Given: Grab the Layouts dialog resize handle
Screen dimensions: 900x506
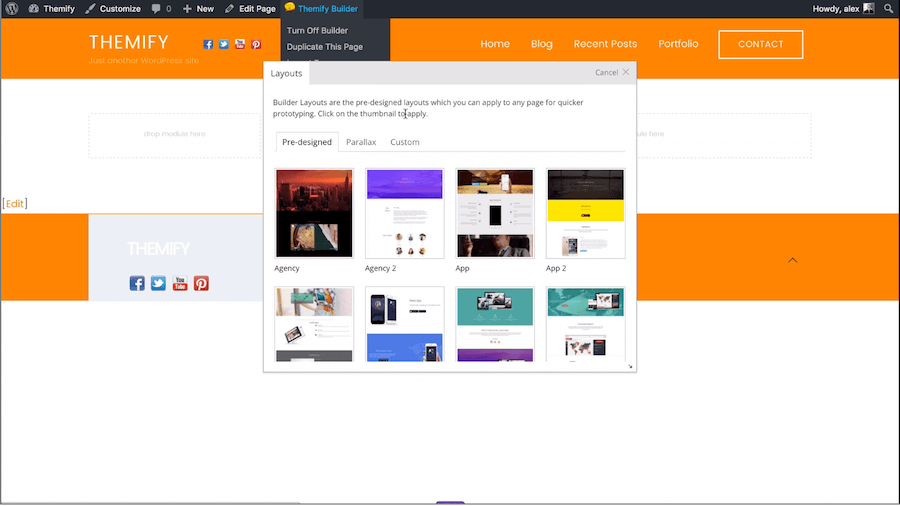Looking at the screenshot, I should [630, 367].
